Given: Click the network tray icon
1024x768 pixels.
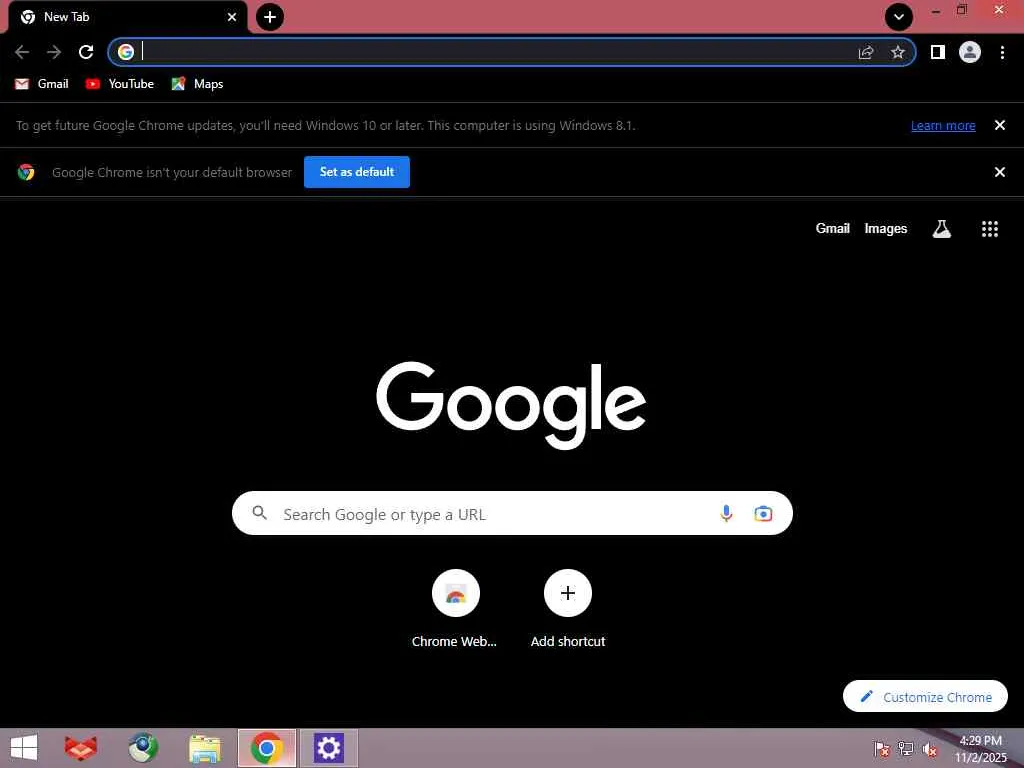Looking at the screenshot, I should coord(905,749).
